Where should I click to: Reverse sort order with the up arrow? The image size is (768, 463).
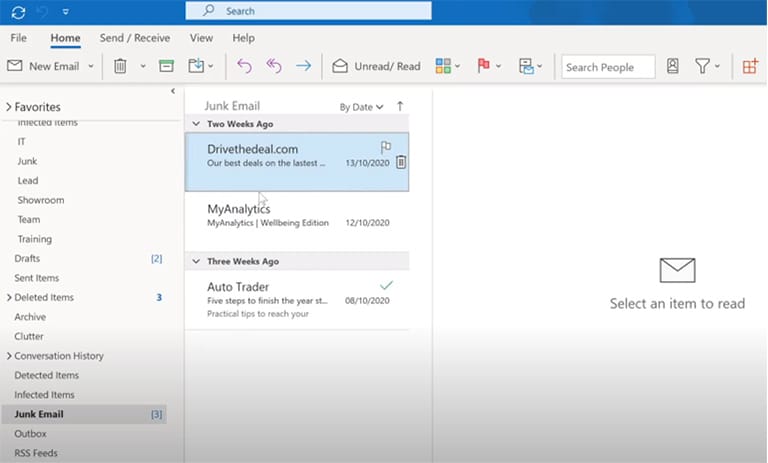click(400, 106)
